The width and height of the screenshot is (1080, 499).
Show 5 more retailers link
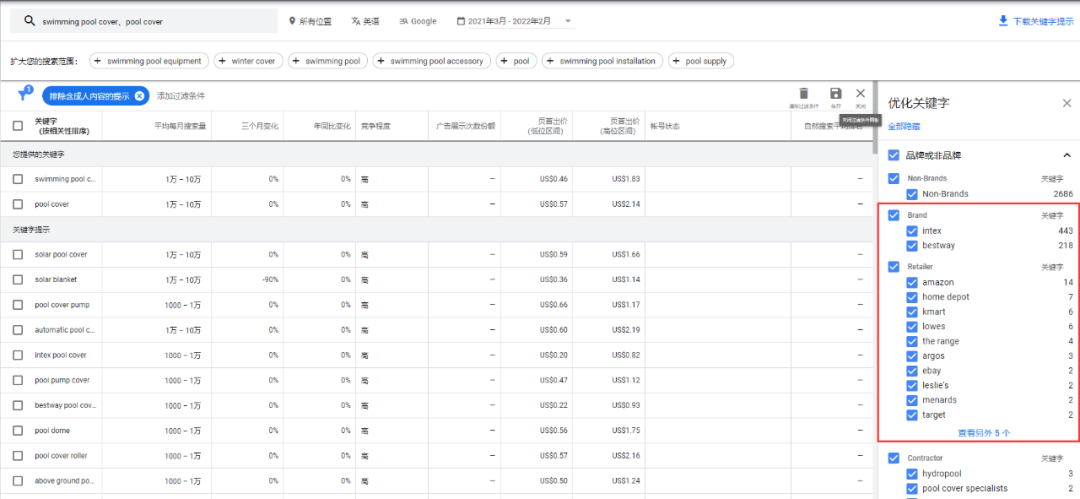pyautogui.click(x=984, y=433)
